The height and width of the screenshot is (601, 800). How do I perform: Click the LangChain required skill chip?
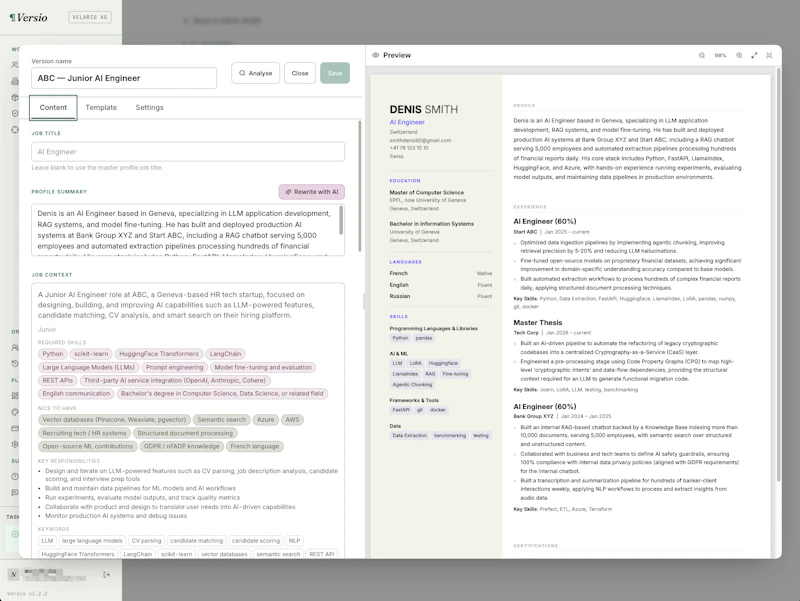(x=225, y=354)
